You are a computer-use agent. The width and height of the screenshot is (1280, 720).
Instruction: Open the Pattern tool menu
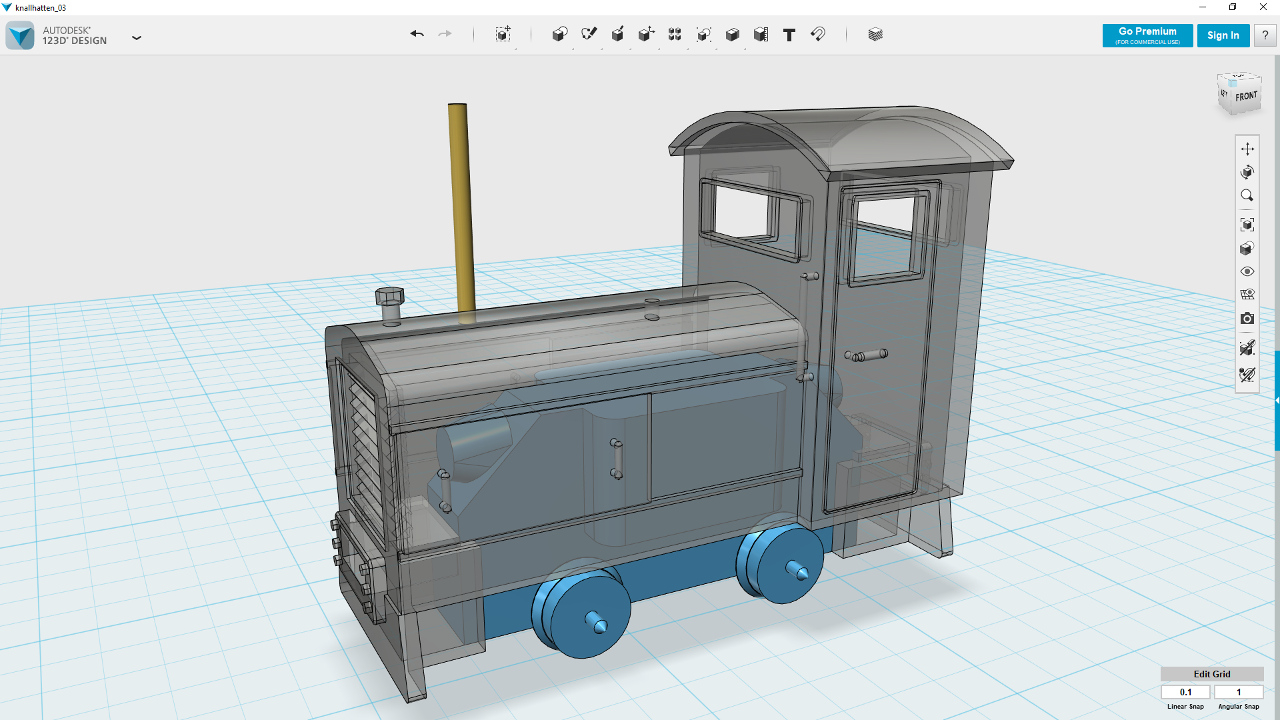pyautogui.click(x=675, y=34)
